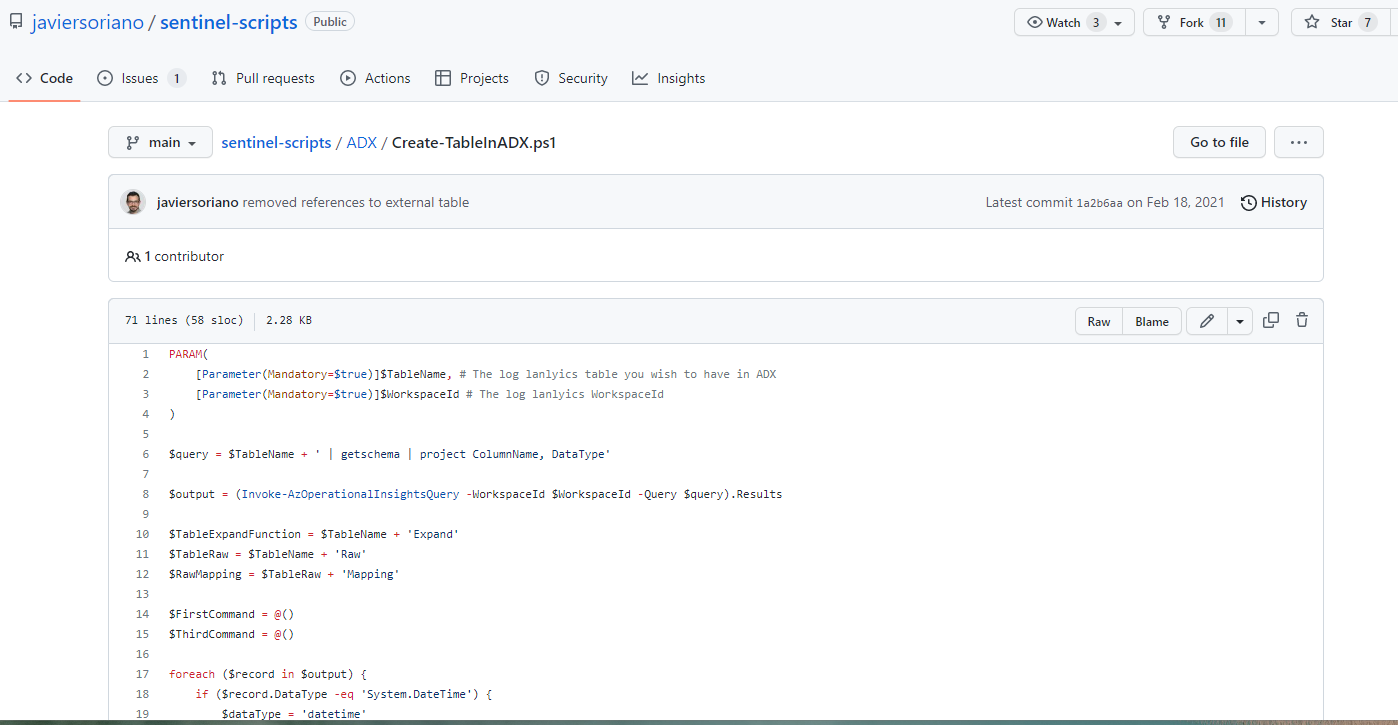Select line number 1 in the code
The width and height of the screenshot is (1398, 725).
pos(145,354)
